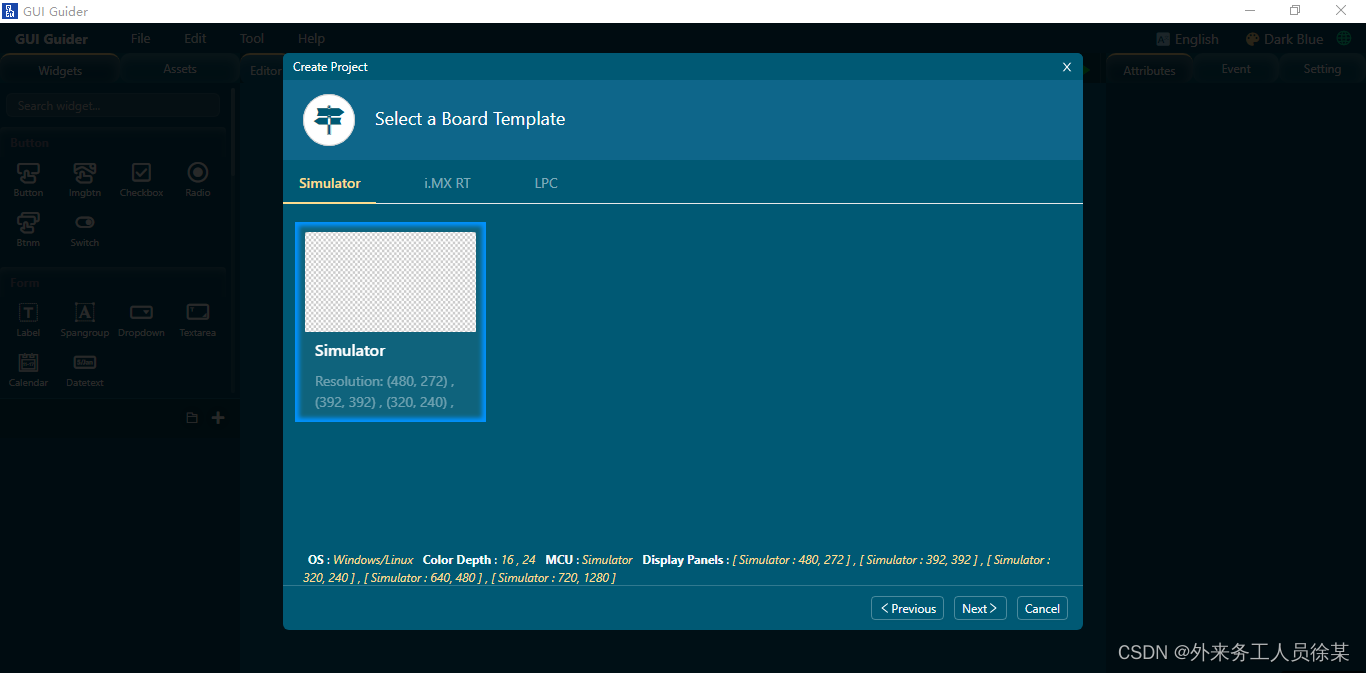
Task: Change the Dark Blue theme
Action: (1284, 39)
